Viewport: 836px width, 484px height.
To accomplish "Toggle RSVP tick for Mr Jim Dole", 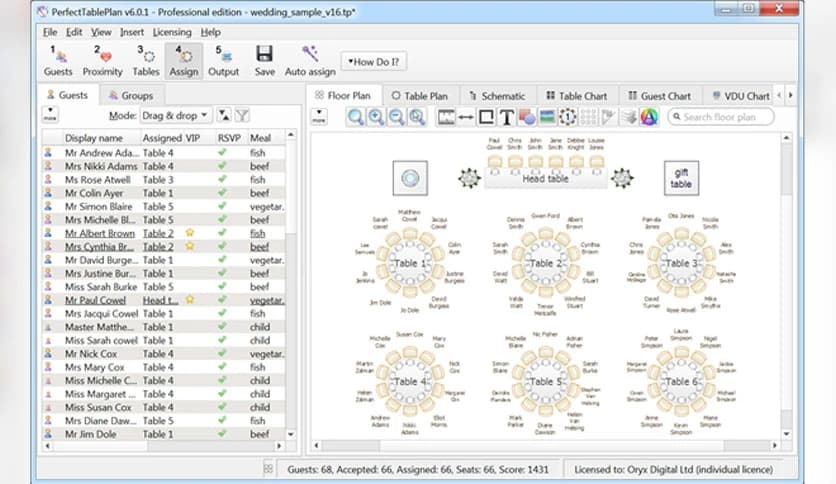I will pyautogui.click(x=222, y=433).
